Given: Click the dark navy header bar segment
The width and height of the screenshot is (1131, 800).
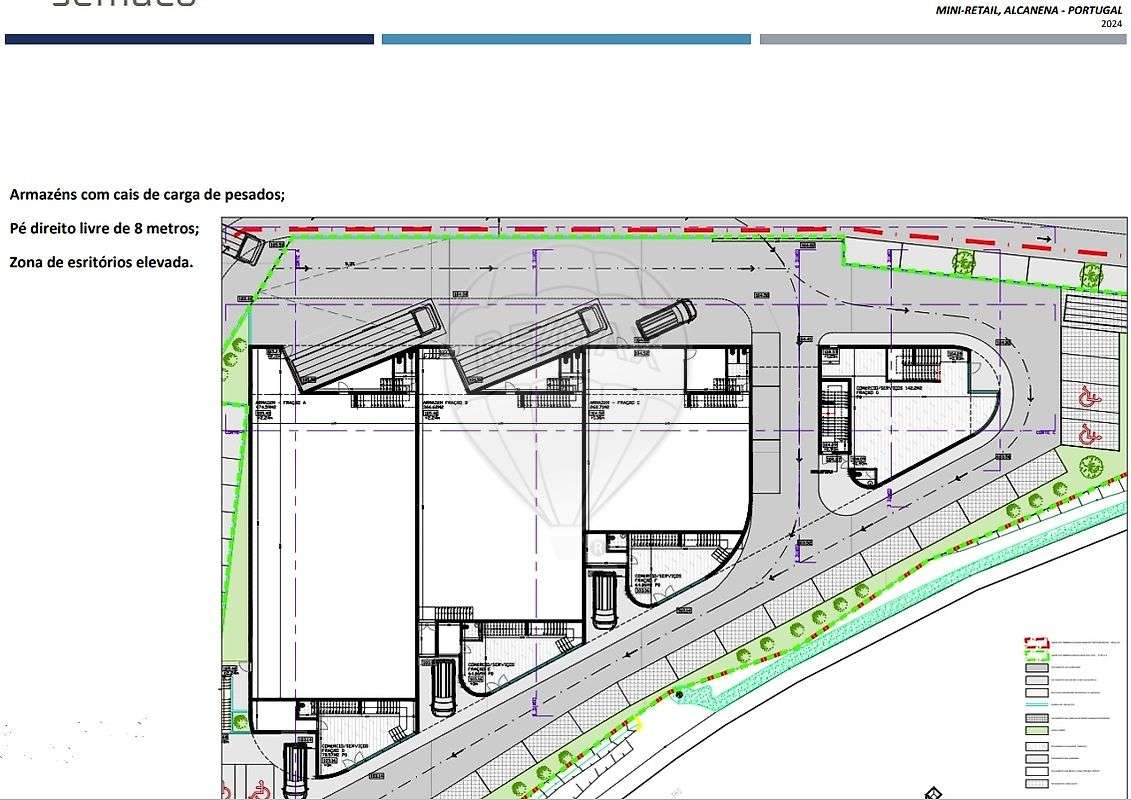Looking at the screenshot, I should (189, 39).
